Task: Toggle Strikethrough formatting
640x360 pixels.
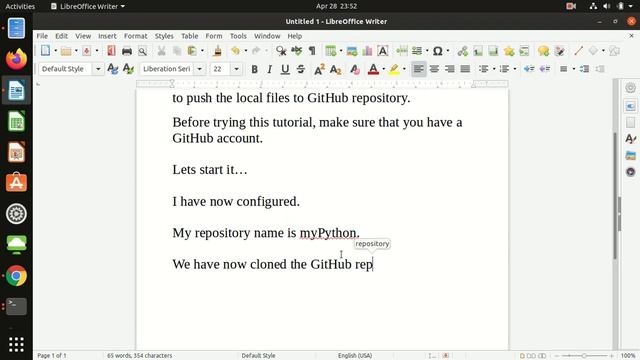Action: click(x=301, y=69)
